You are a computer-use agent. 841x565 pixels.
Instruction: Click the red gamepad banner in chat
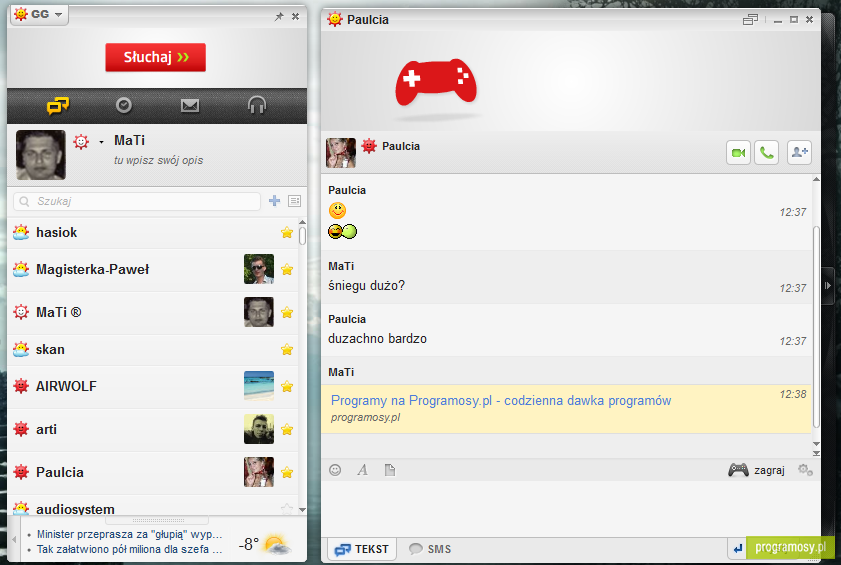coord(436,82)
